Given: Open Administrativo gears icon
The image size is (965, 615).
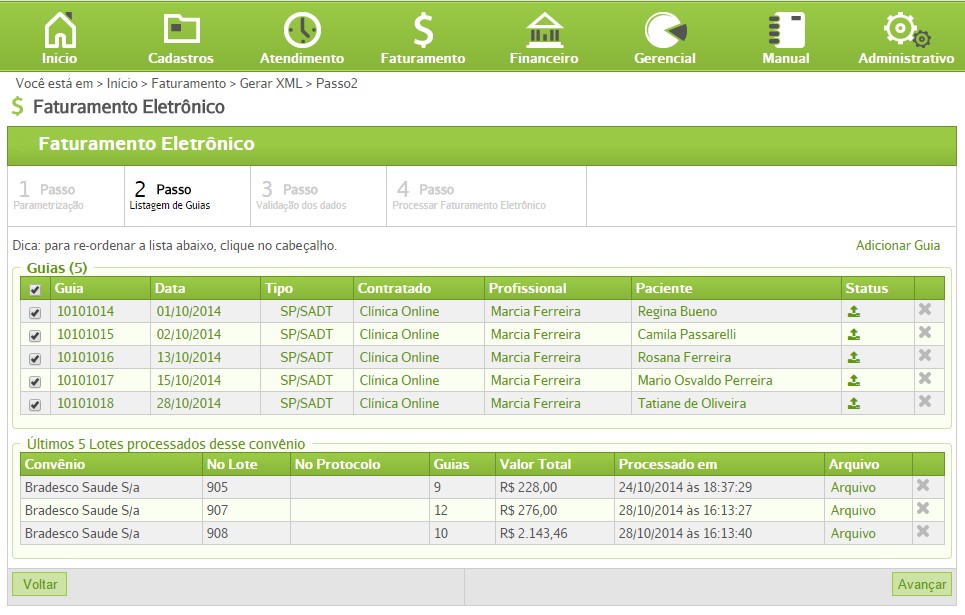Looking at the screenshot, I should pyautogui.click(x=906, y=30).
